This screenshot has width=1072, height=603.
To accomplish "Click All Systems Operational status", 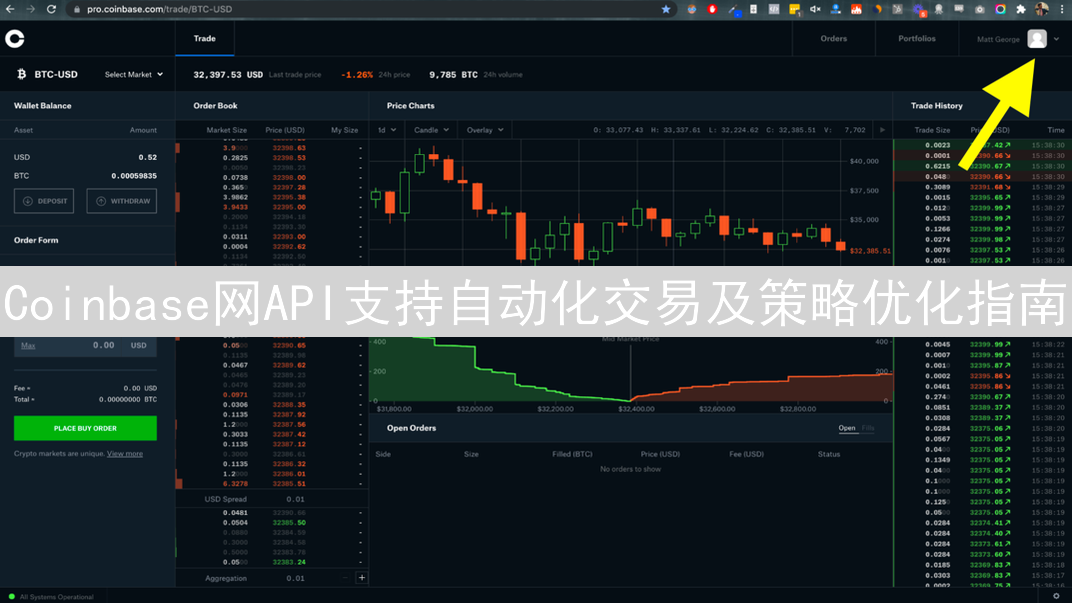I will [x=51, y=597].
